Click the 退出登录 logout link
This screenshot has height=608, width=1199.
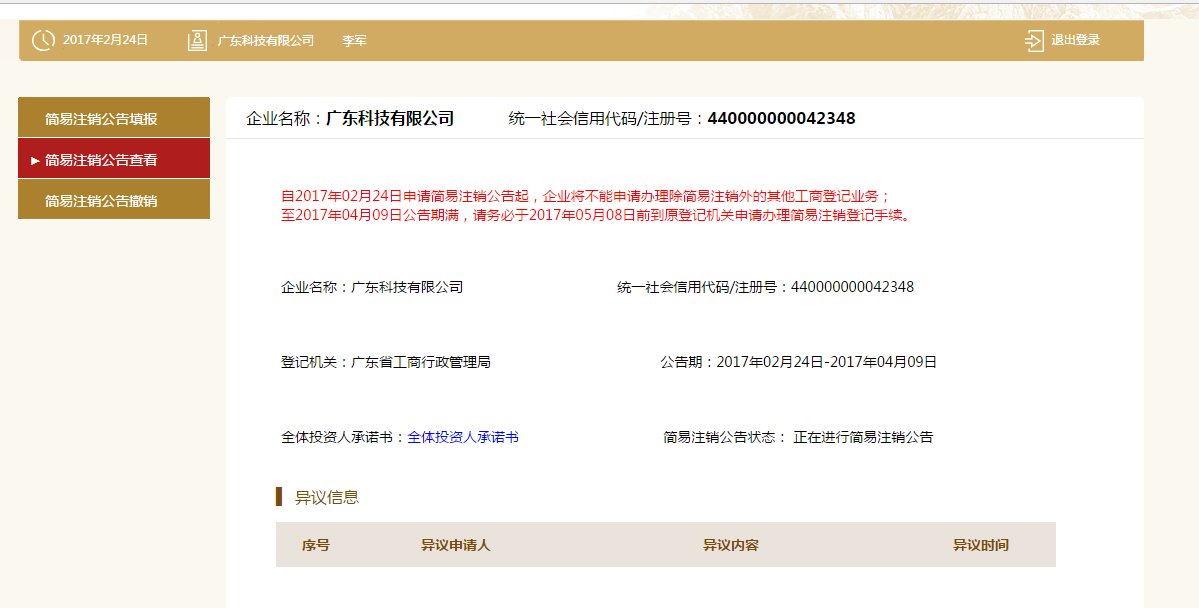1075,41
